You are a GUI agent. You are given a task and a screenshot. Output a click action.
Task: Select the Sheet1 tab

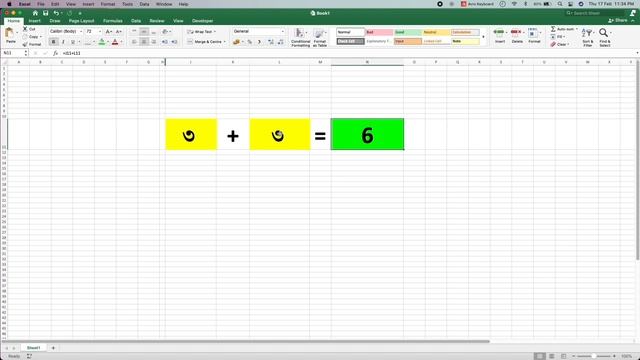click(33, 348)
